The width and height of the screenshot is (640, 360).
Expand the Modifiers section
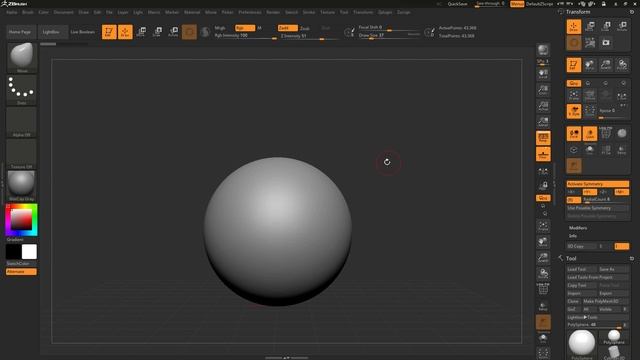click(578, 228)
